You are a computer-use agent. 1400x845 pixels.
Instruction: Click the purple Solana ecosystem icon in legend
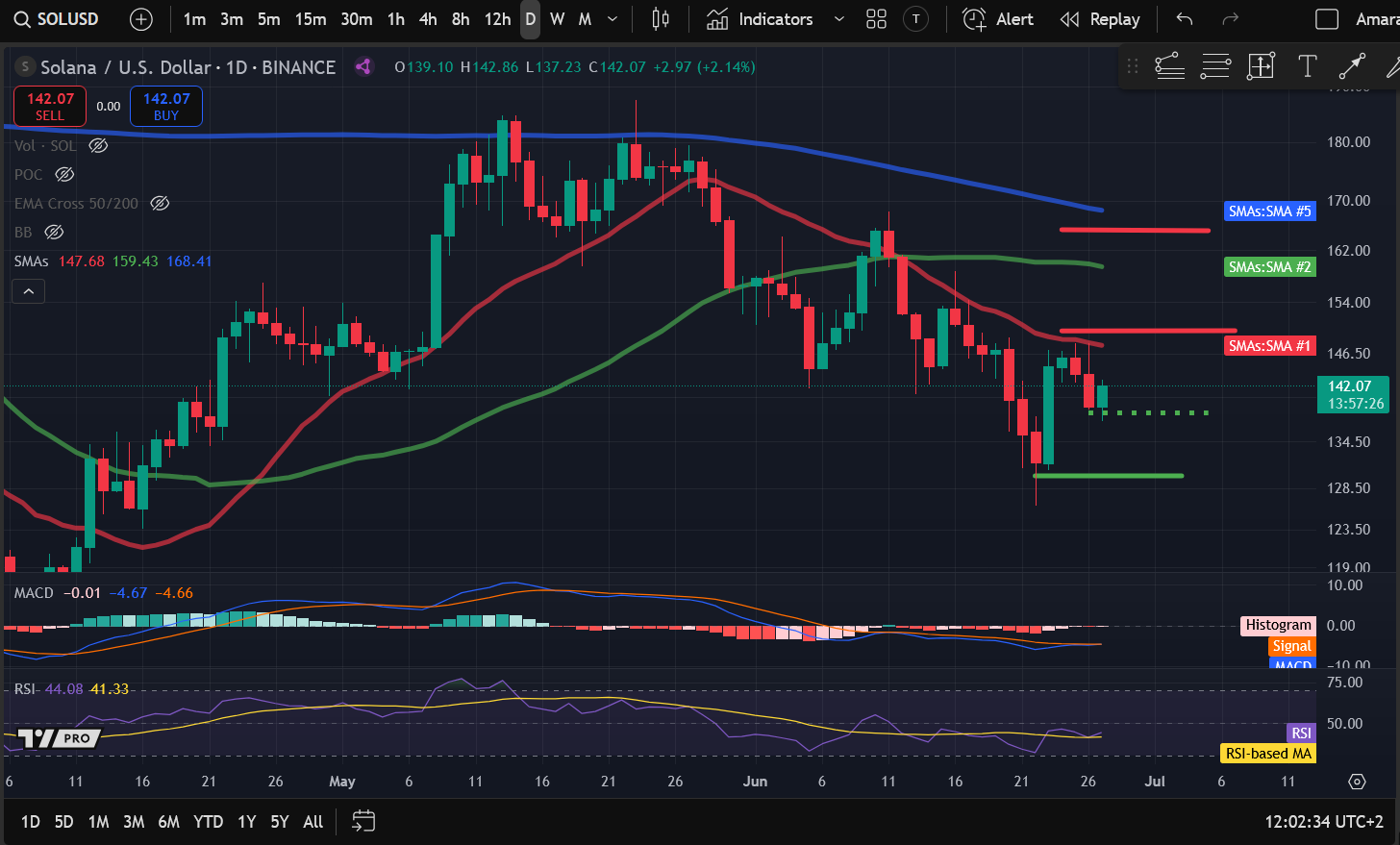coord(363,66)
